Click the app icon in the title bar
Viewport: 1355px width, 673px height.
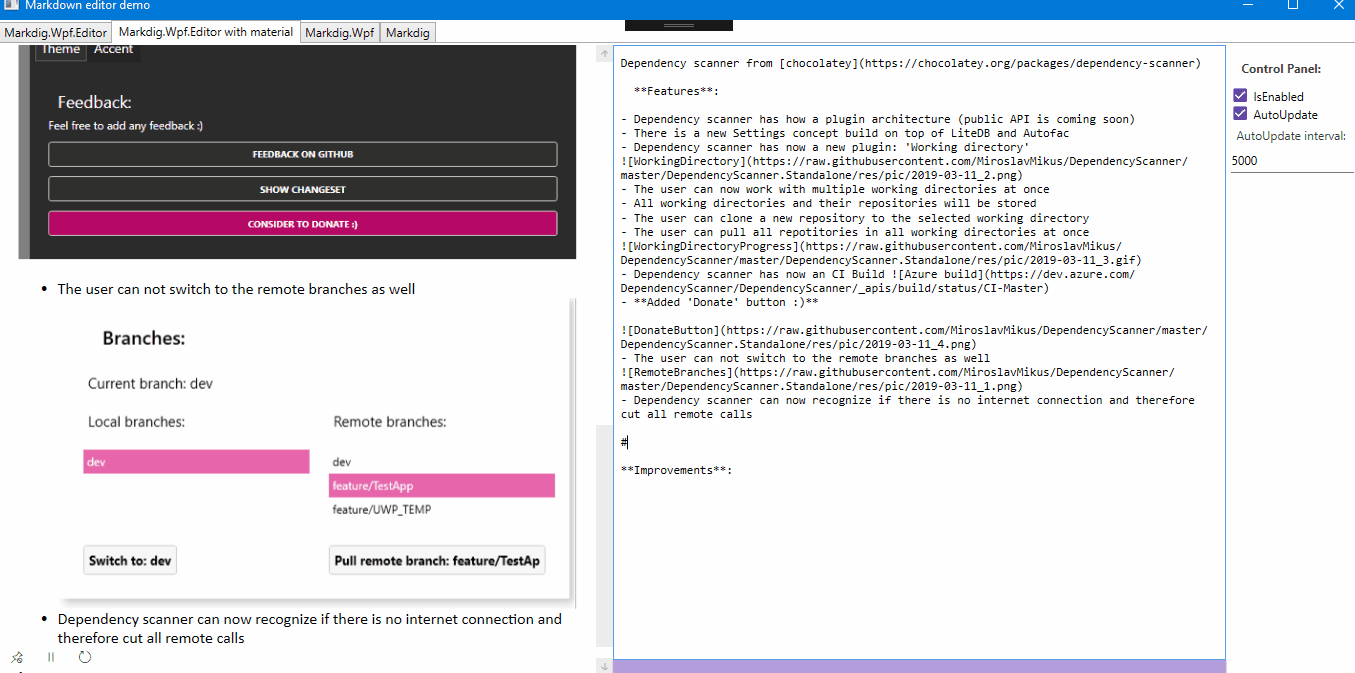tap(10, 5)
